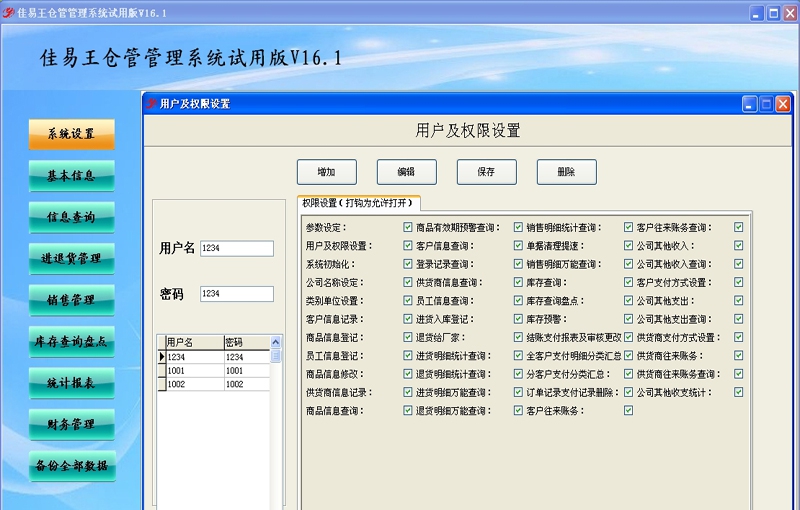The image size is (800, 510).
Task: Toggle the 库存查询盘点 permission checkbox
Action: (628, 300)
